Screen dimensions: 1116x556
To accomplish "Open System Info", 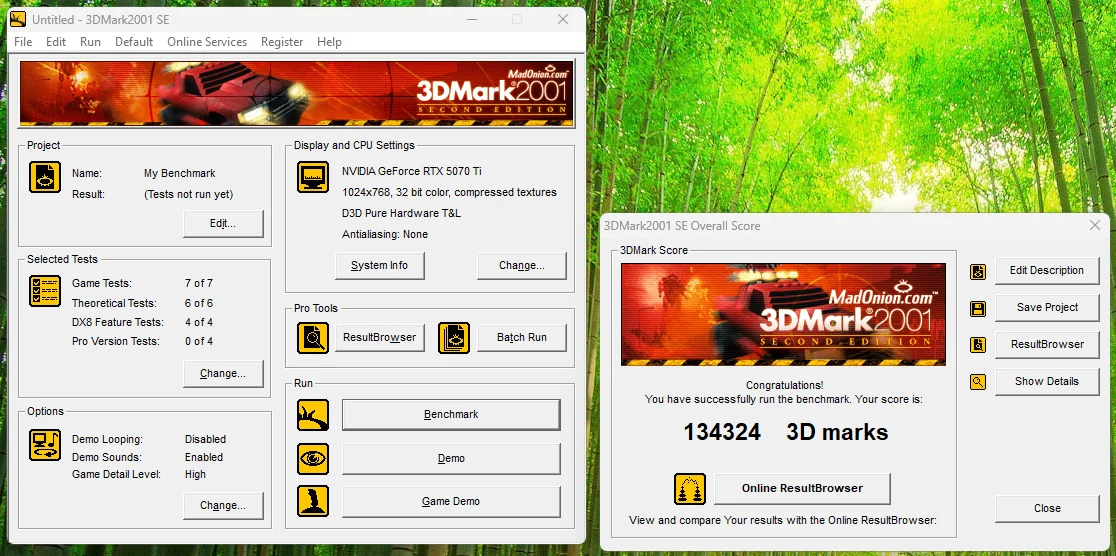I will [x=379, y=266].
